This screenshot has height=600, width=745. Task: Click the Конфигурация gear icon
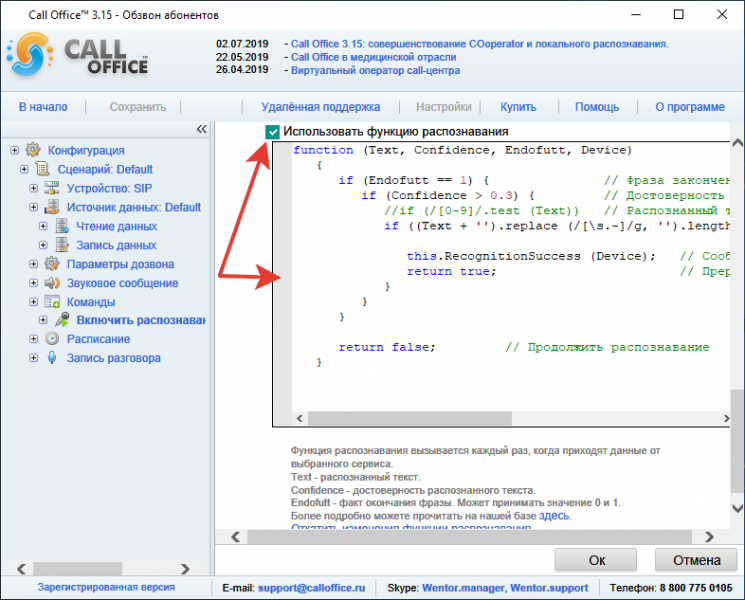pyautogui.click(x=33, y=150)
